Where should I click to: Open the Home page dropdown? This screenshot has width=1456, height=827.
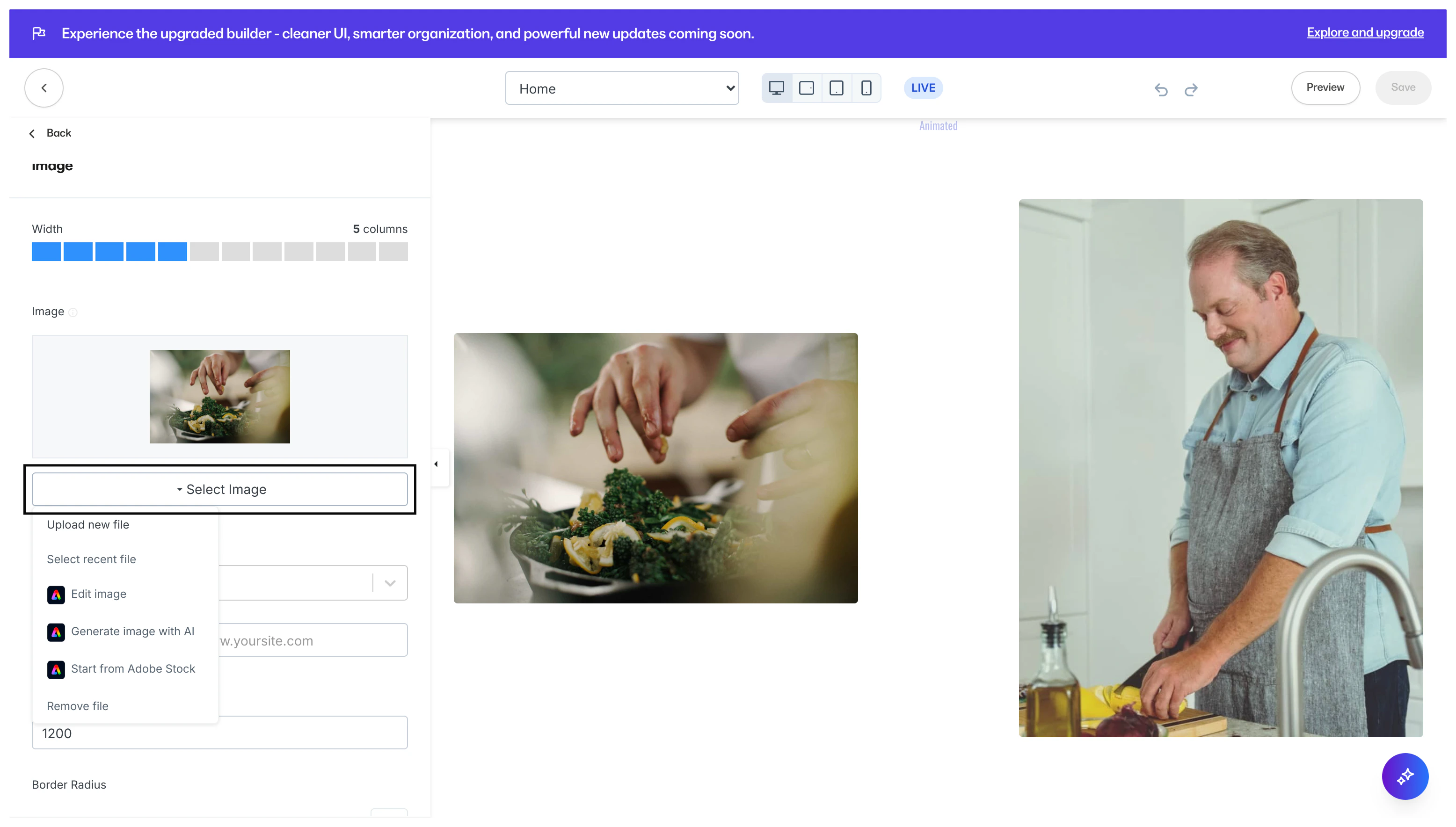point(622,88)
